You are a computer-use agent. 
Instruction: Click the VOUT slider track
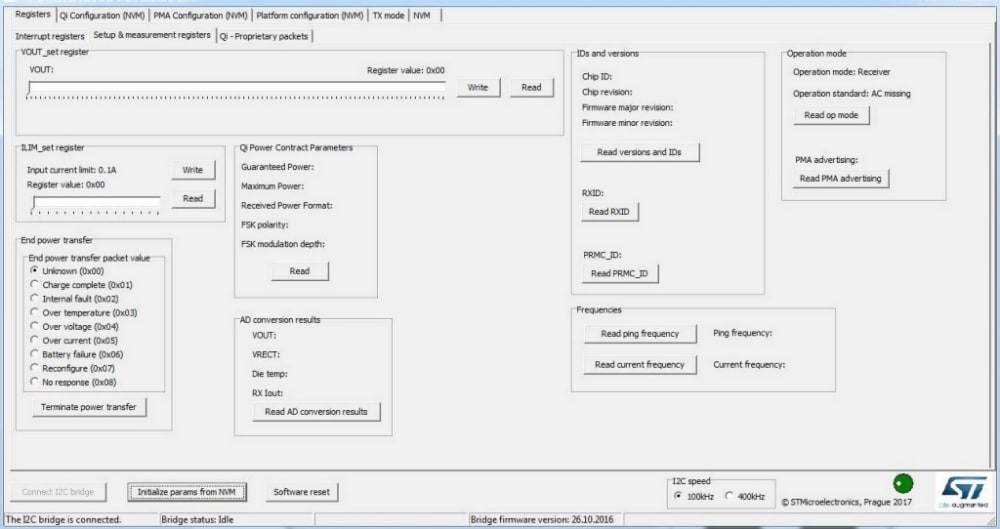[x=236, y=89]
